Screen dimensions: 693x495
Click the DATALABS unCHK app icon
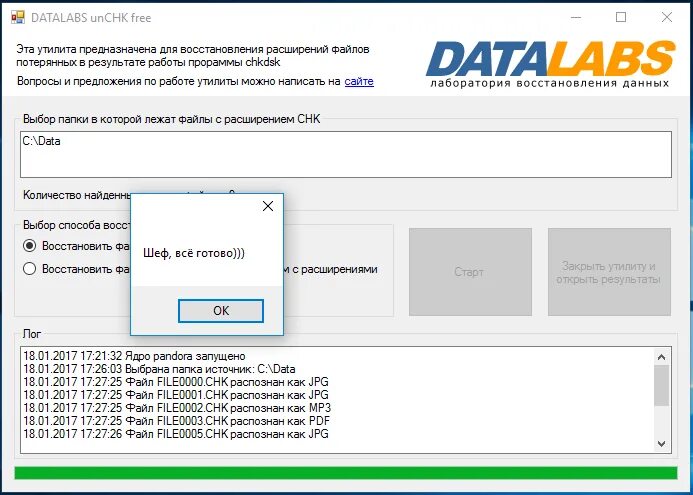point(18,18)
